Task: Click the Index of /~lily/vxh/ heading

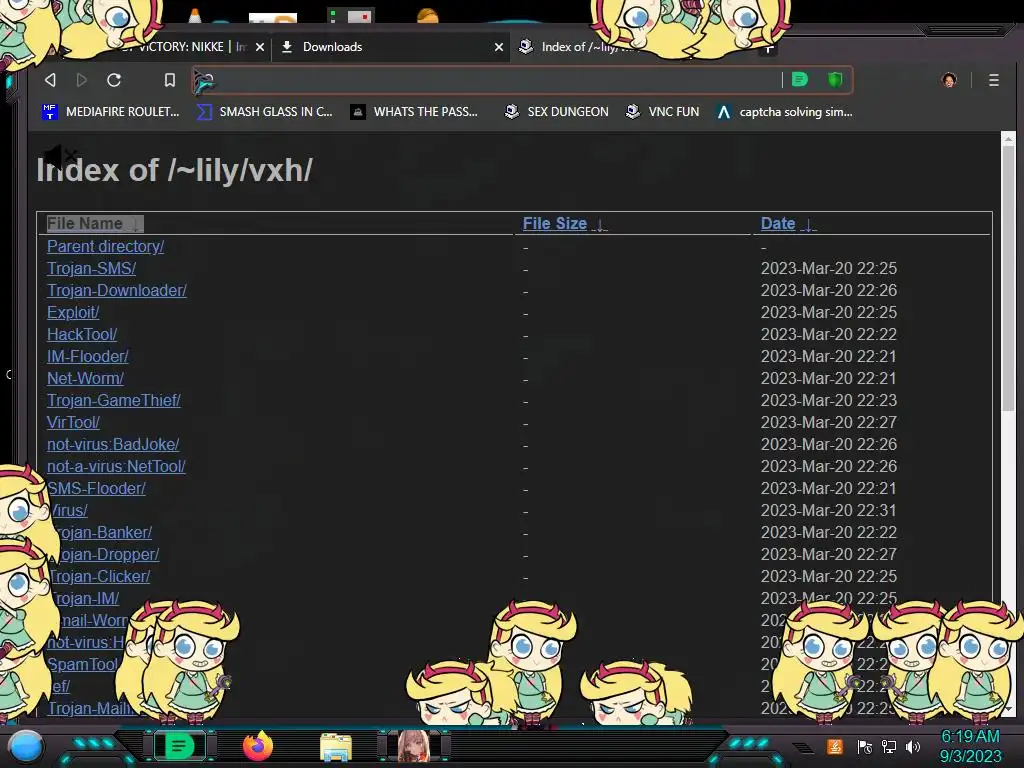Action: pos(174,170)
